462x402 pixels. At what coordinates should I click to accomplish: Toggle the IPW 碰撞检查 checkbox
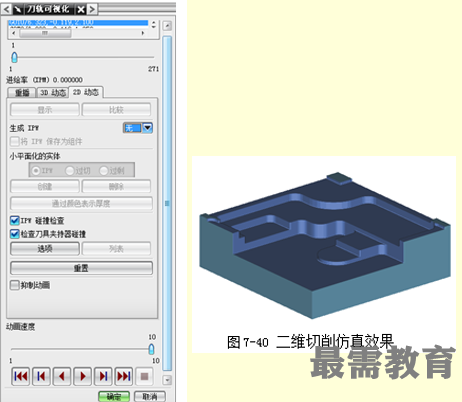pyautogui.click(x=14, y=220)
